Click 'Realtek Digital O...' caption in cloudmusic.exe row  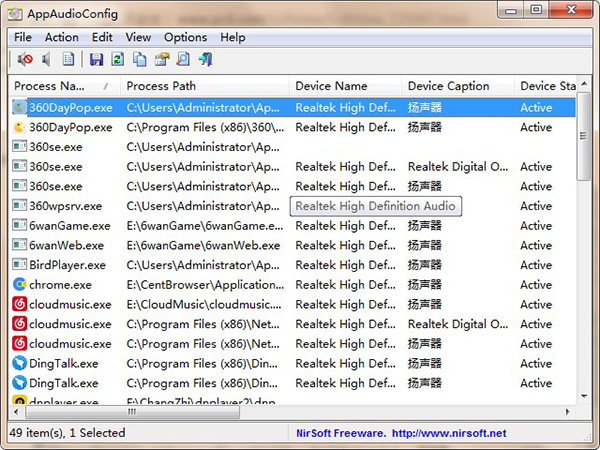pos(458,324)
